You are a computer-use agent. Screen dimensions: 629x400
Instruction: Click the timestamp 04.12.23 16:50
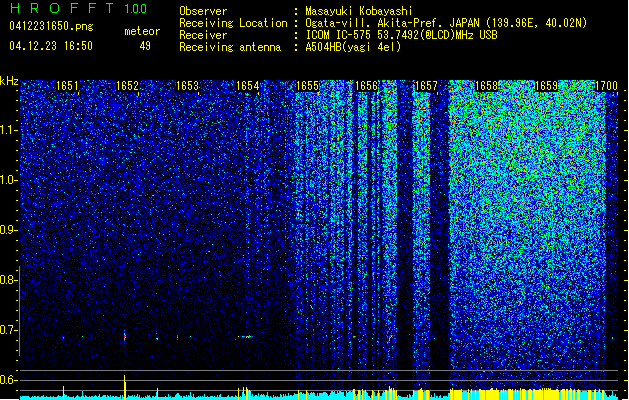(51, 46)
